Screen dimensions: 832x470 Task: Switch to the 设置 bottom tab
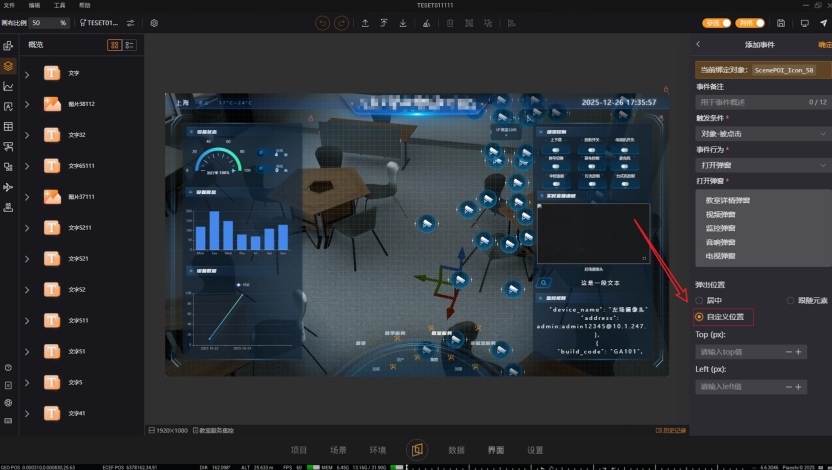pos(535,450)
